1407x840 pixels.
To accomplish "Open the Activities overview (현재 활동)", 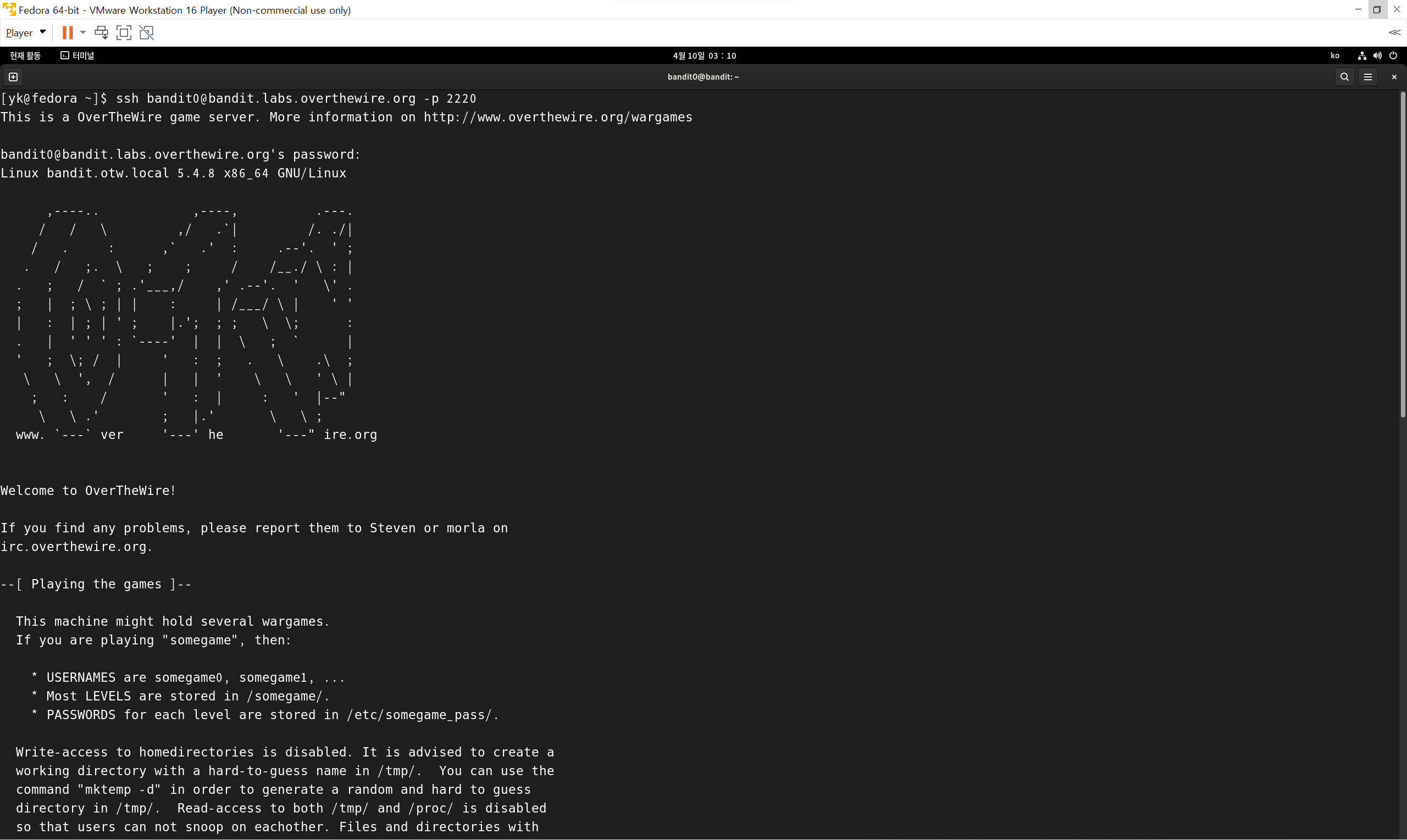I will coord(25,55).
